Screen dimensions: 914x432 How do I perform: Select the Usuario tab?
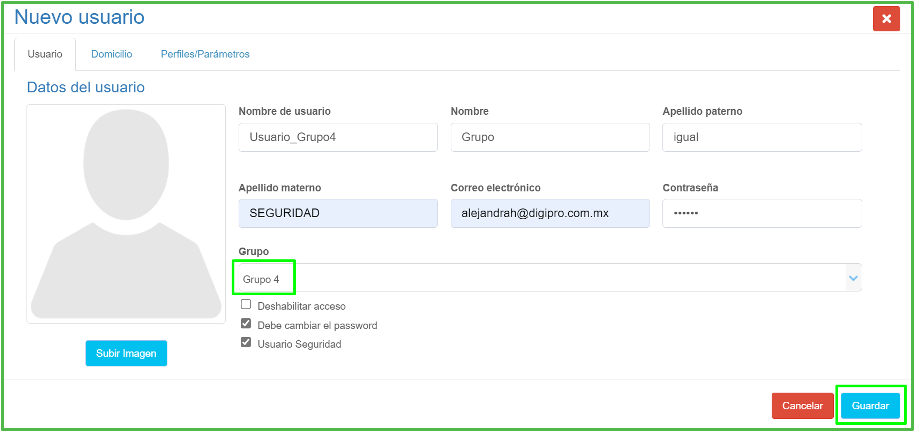coord(45,54)
